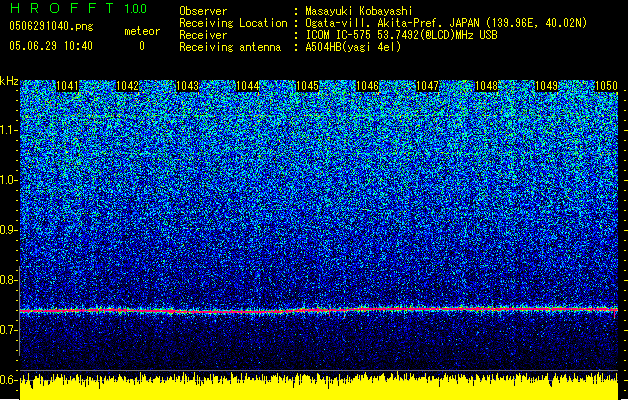
Task: Select the filename 0506291040.png
Action: click(51, 26)
